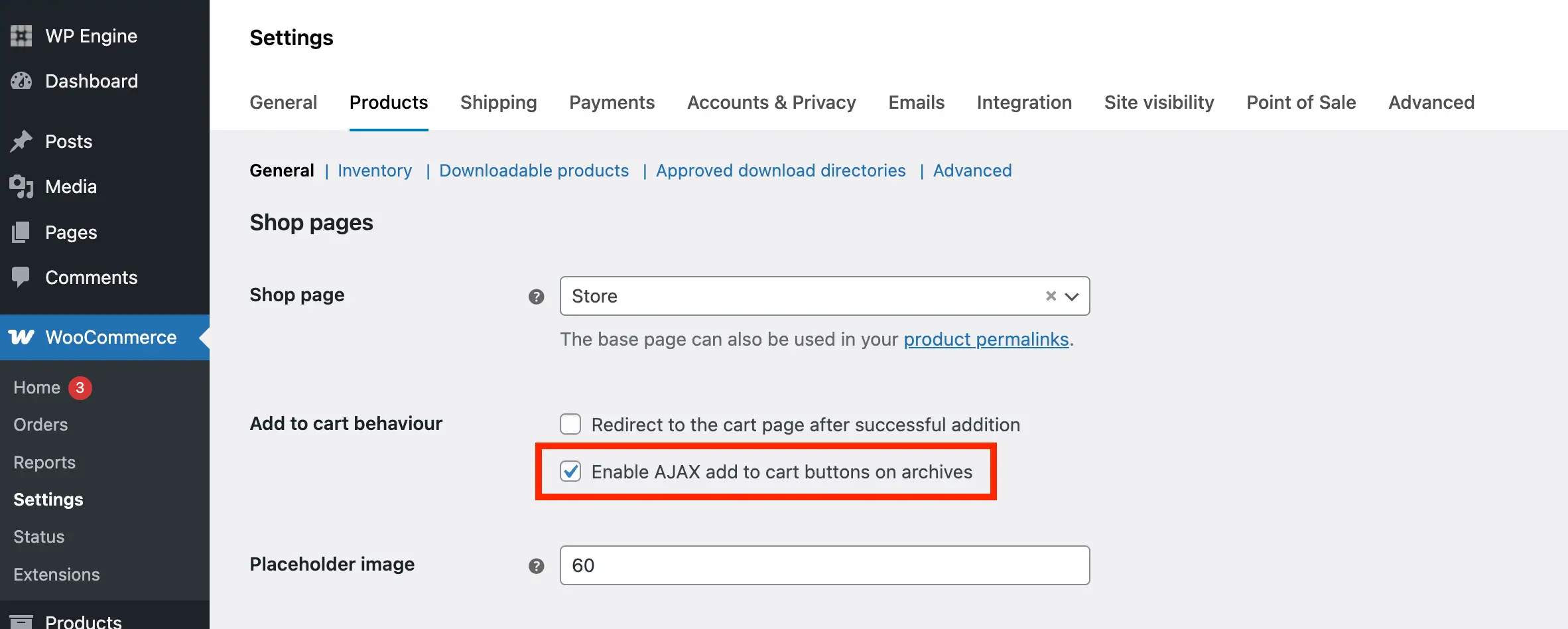Disable AJAX add to cart buttons on archives
This screenshot has height=629, width=1568.
570,471
